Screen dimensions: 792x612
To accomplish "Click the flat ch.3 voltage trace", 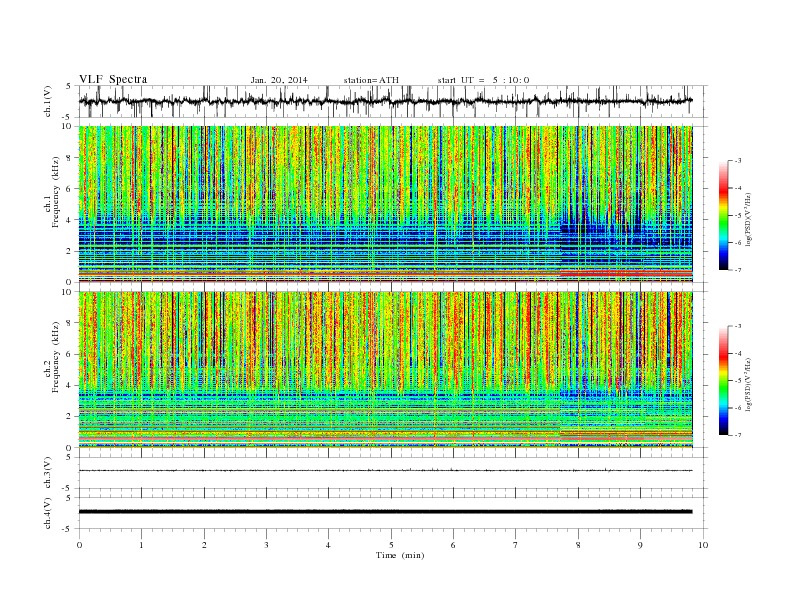I will (385, 471).
